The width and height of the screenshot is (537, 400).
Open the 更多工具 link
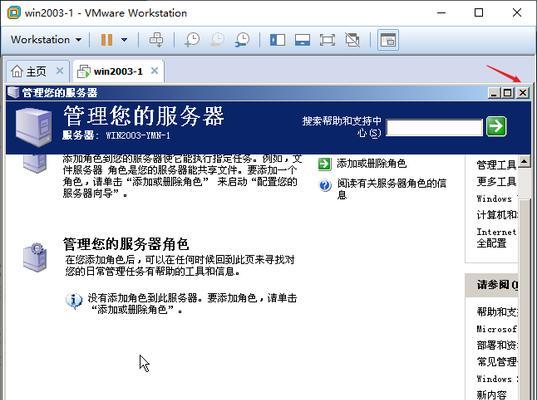496,182
